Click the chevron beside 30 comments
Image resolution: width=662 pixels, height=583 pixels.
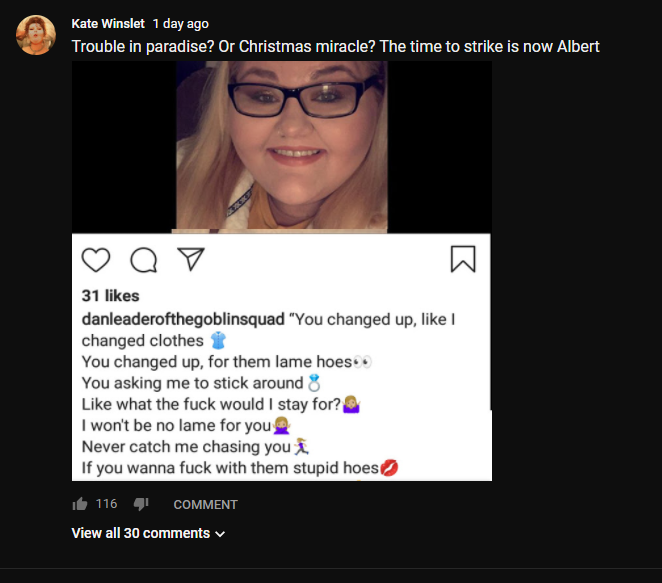220,534
